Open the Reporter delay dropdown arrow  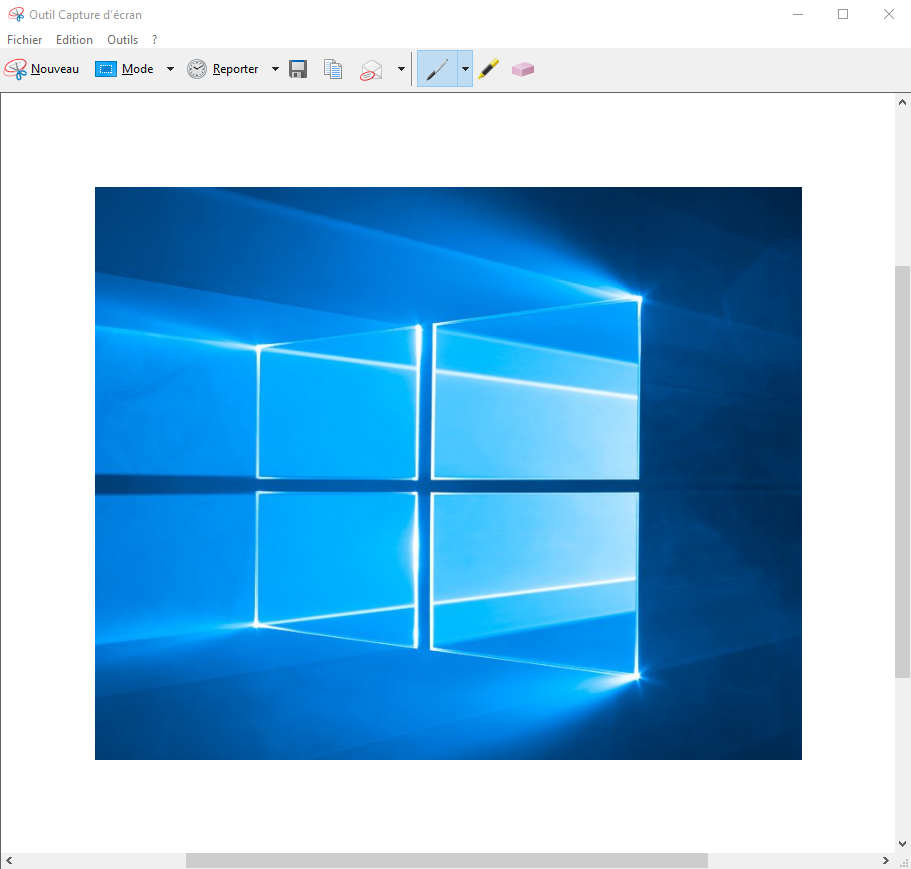(x=275, y=69)
